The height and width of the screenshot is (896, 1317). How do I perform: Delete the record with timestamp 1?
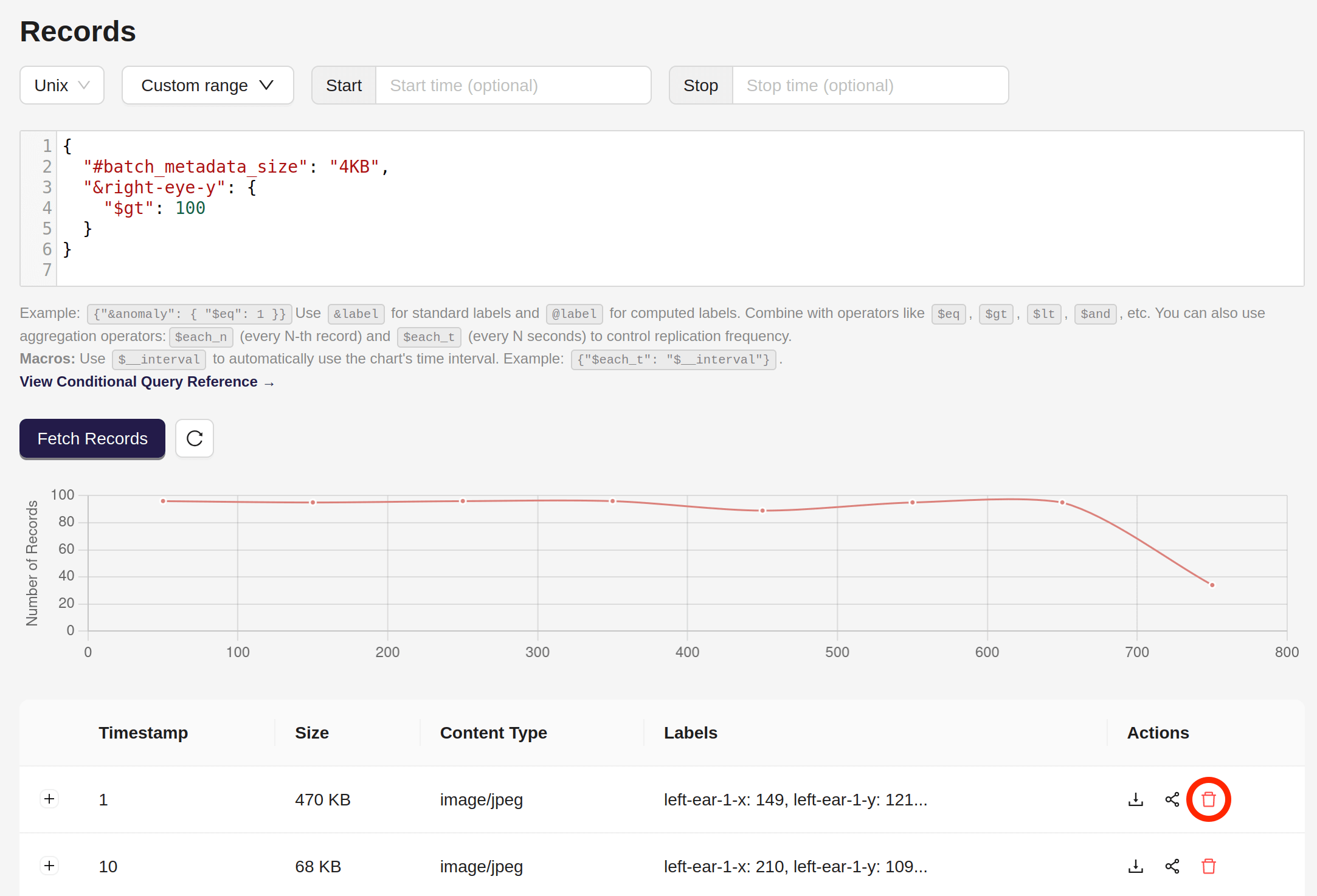click(x=1209, y=799)
